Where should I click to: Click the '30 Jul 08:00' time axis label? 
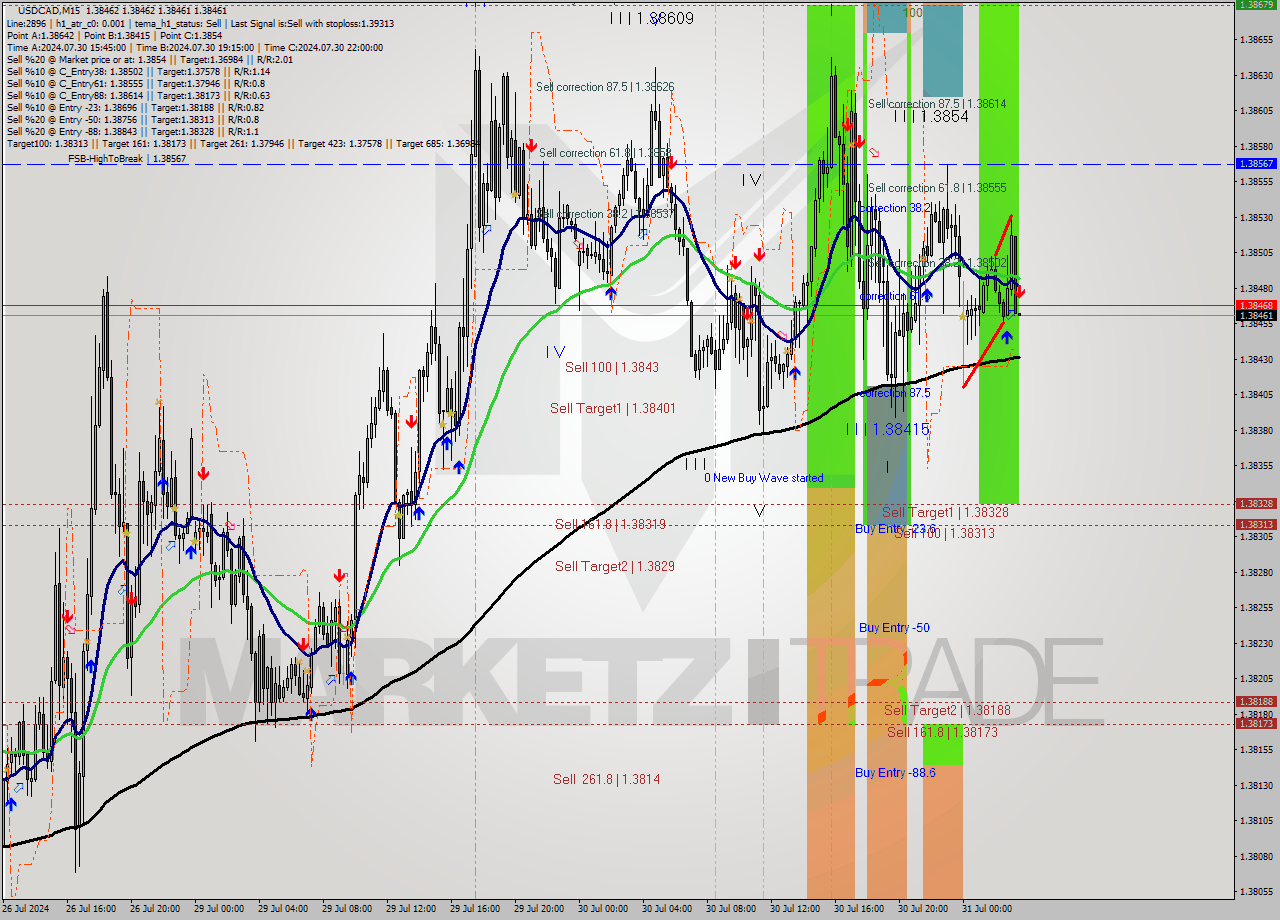pyautogui.click(x=731, y=909)
